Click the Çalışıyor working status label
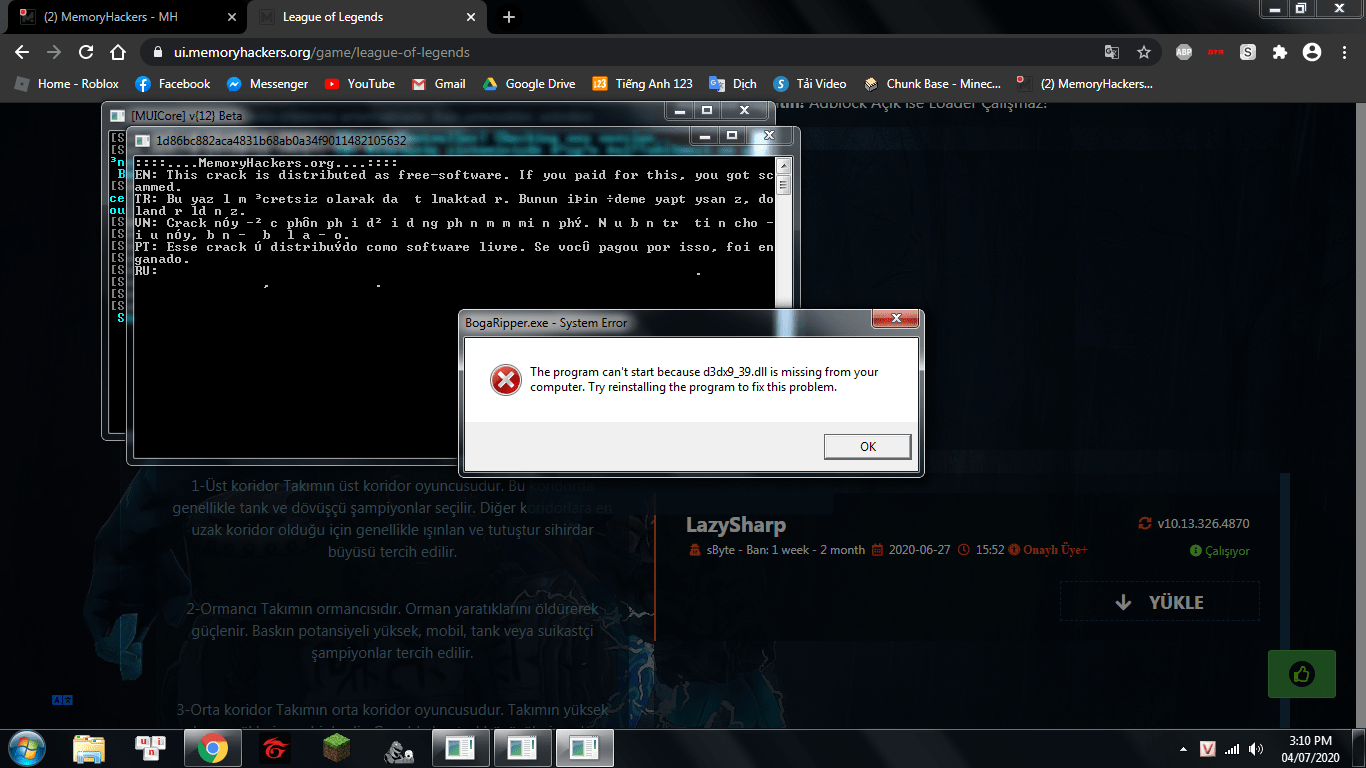The image size is (1366, 768). (1220, 551)
